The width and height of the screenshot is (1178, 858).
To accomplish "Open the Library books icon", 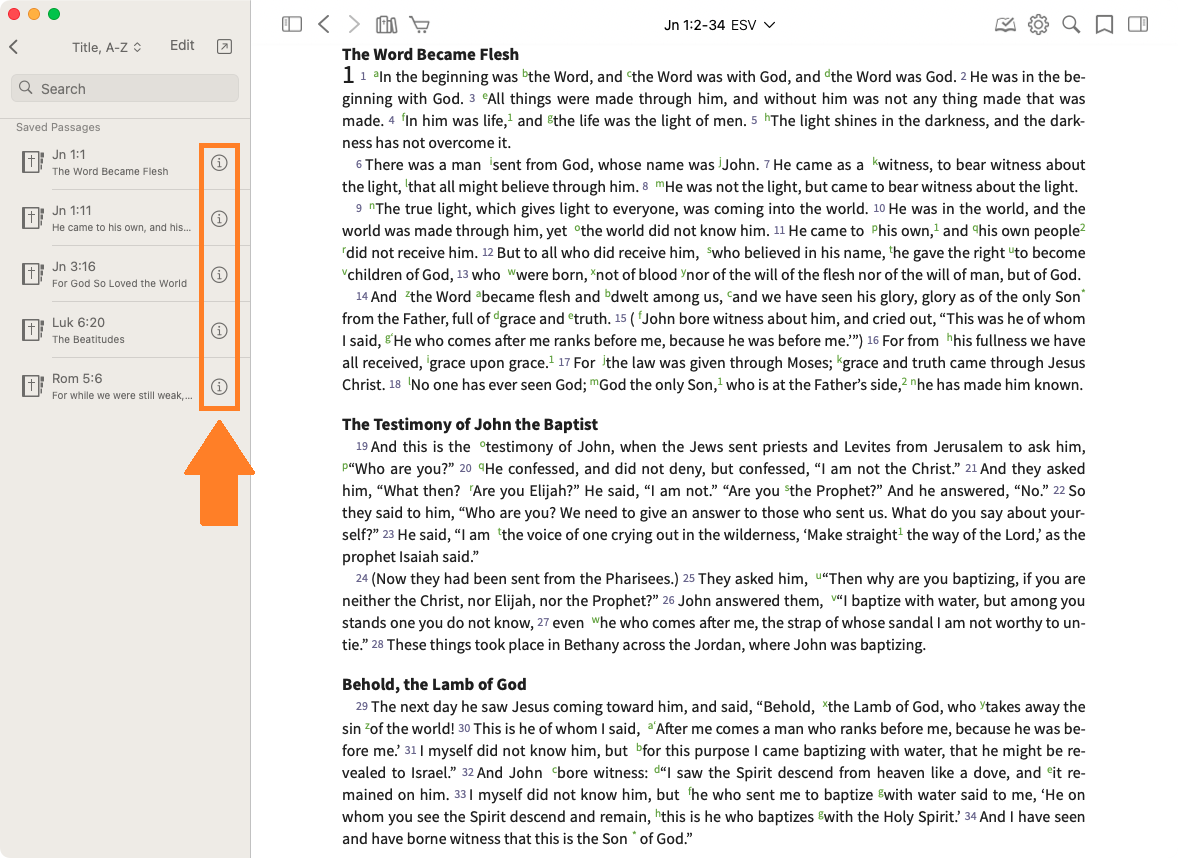I will 386,25.
